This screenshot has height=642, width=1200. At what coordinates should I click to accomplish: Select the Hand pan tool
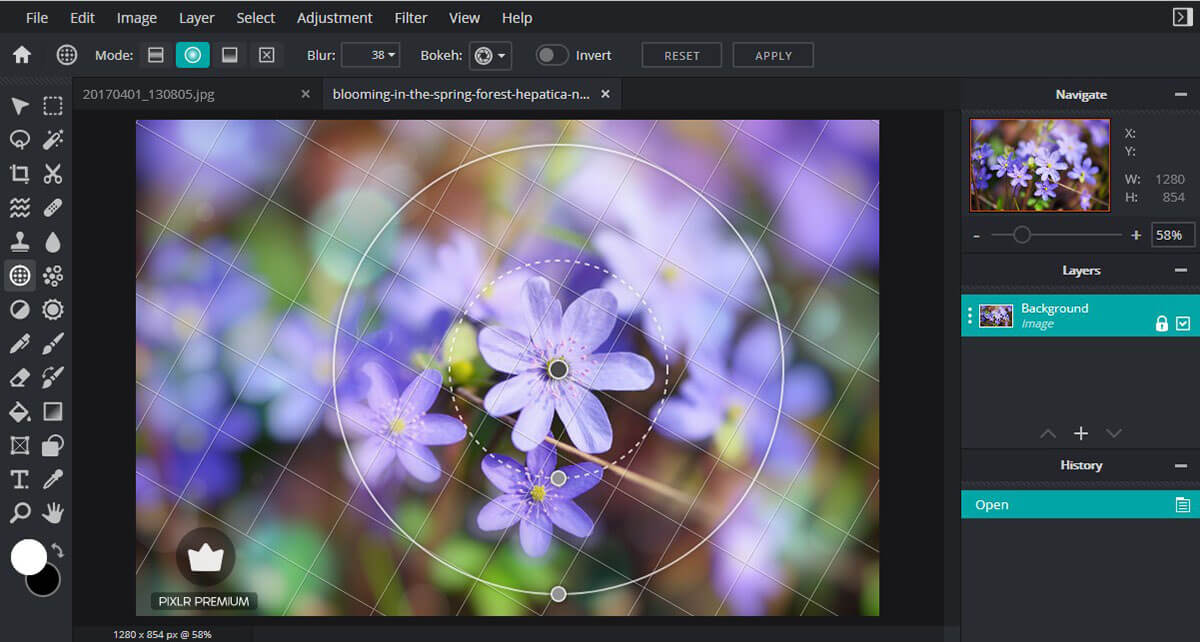[x=53, y=513]
